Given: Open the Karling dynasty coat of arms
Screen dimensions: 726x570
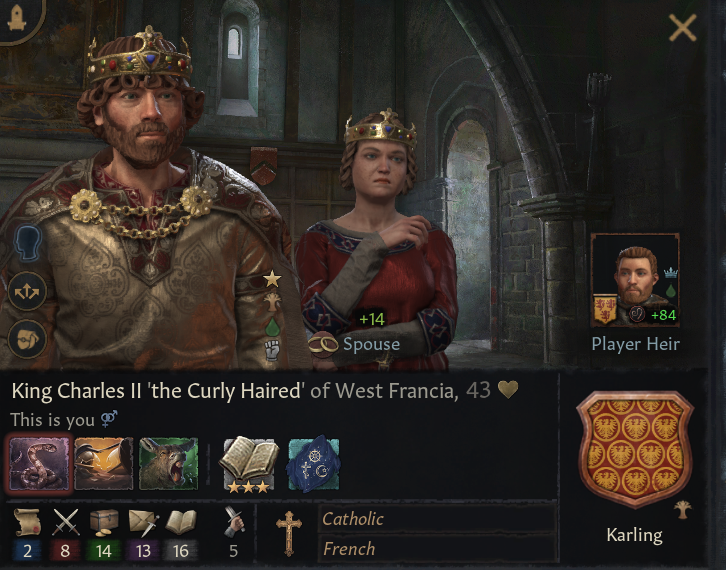Looking at the screenshot, I should tap(635, 450).
